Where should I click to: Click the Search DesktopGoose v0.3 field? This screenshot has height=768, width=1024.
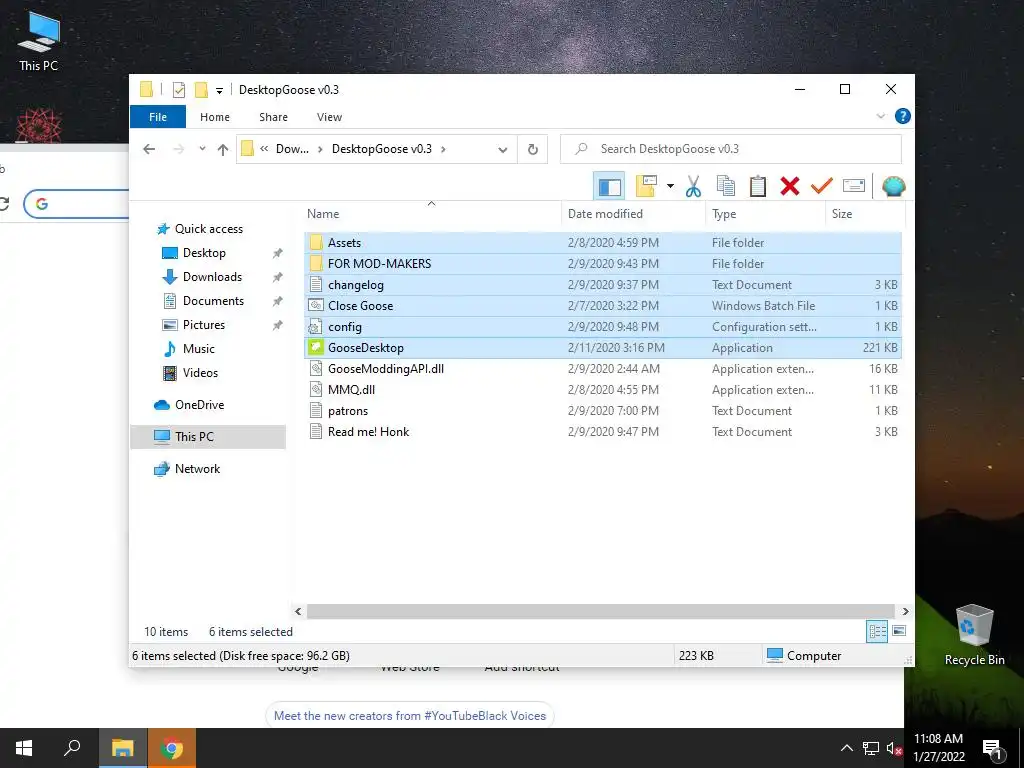point(731,149)
